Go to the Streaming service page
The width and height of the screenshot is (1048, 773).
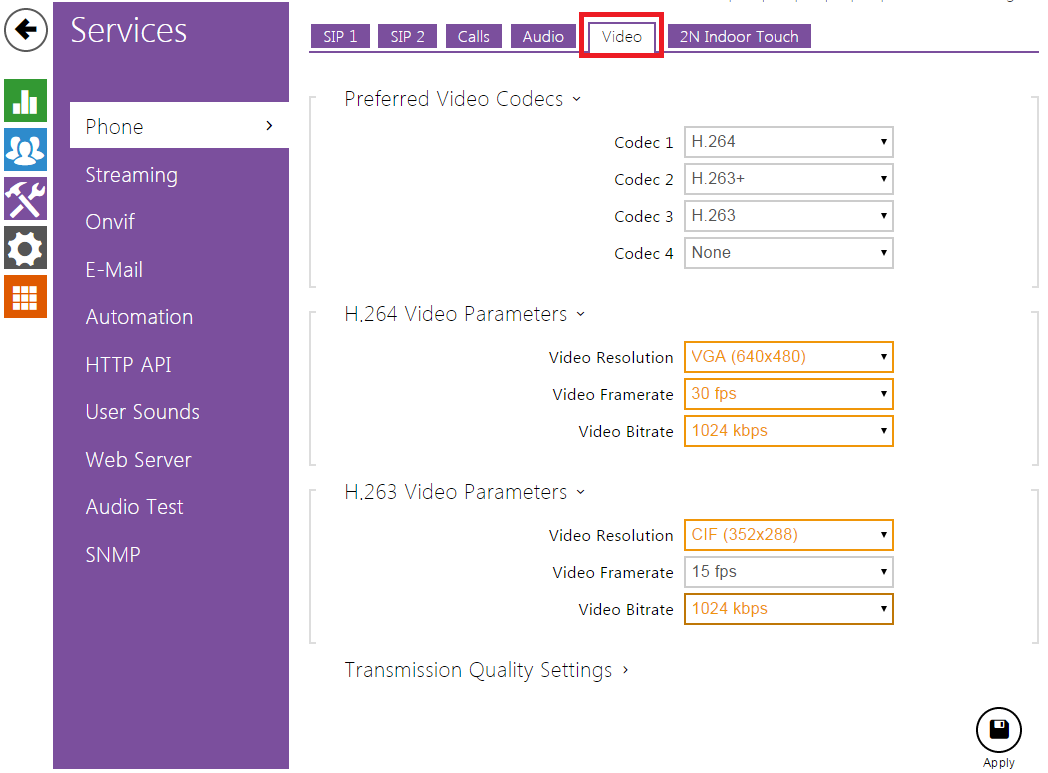pyautogui.click(x=131, y=175)
